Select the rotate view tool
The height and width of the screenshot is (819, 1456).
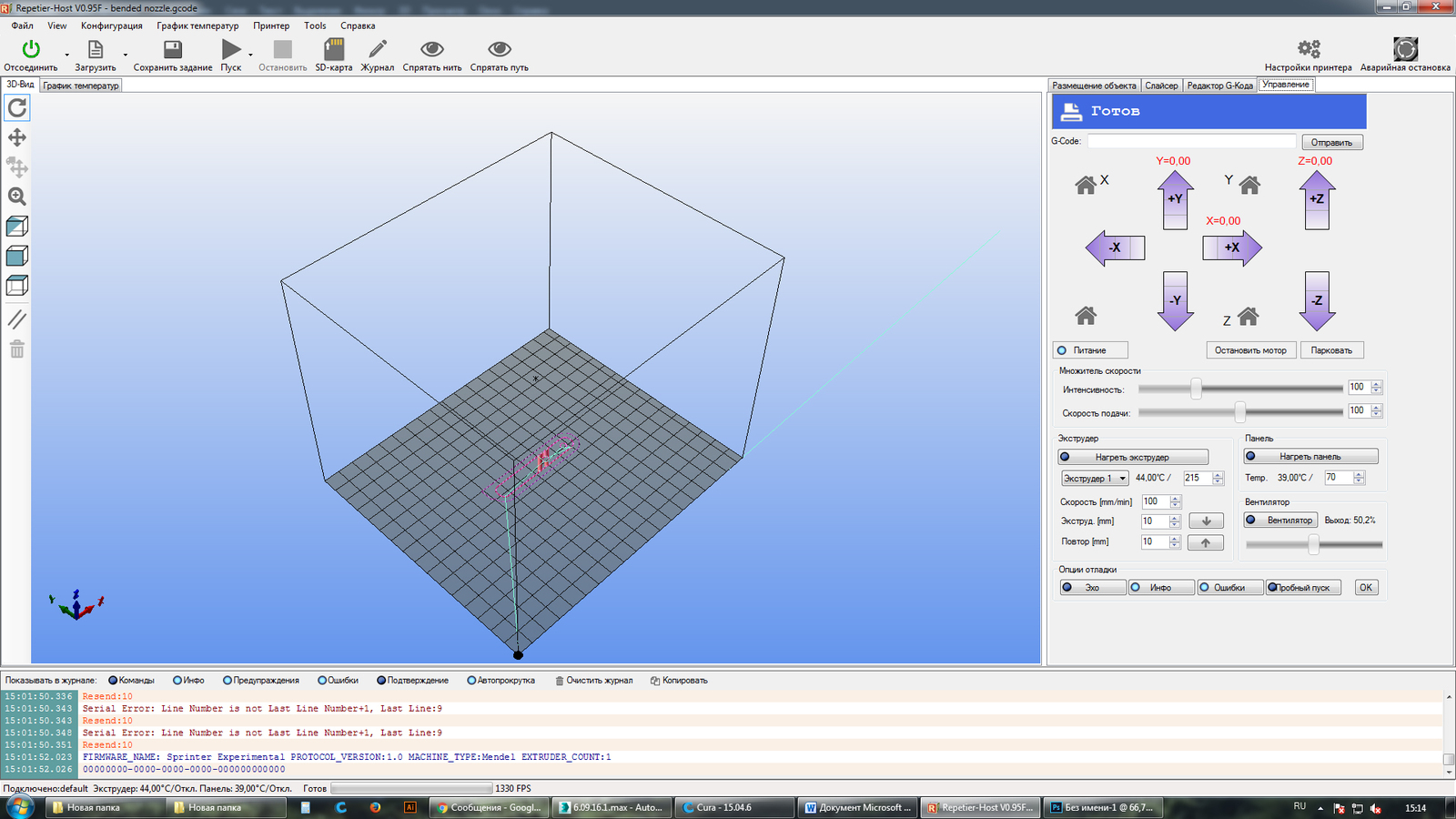click(x=17, y=108)
